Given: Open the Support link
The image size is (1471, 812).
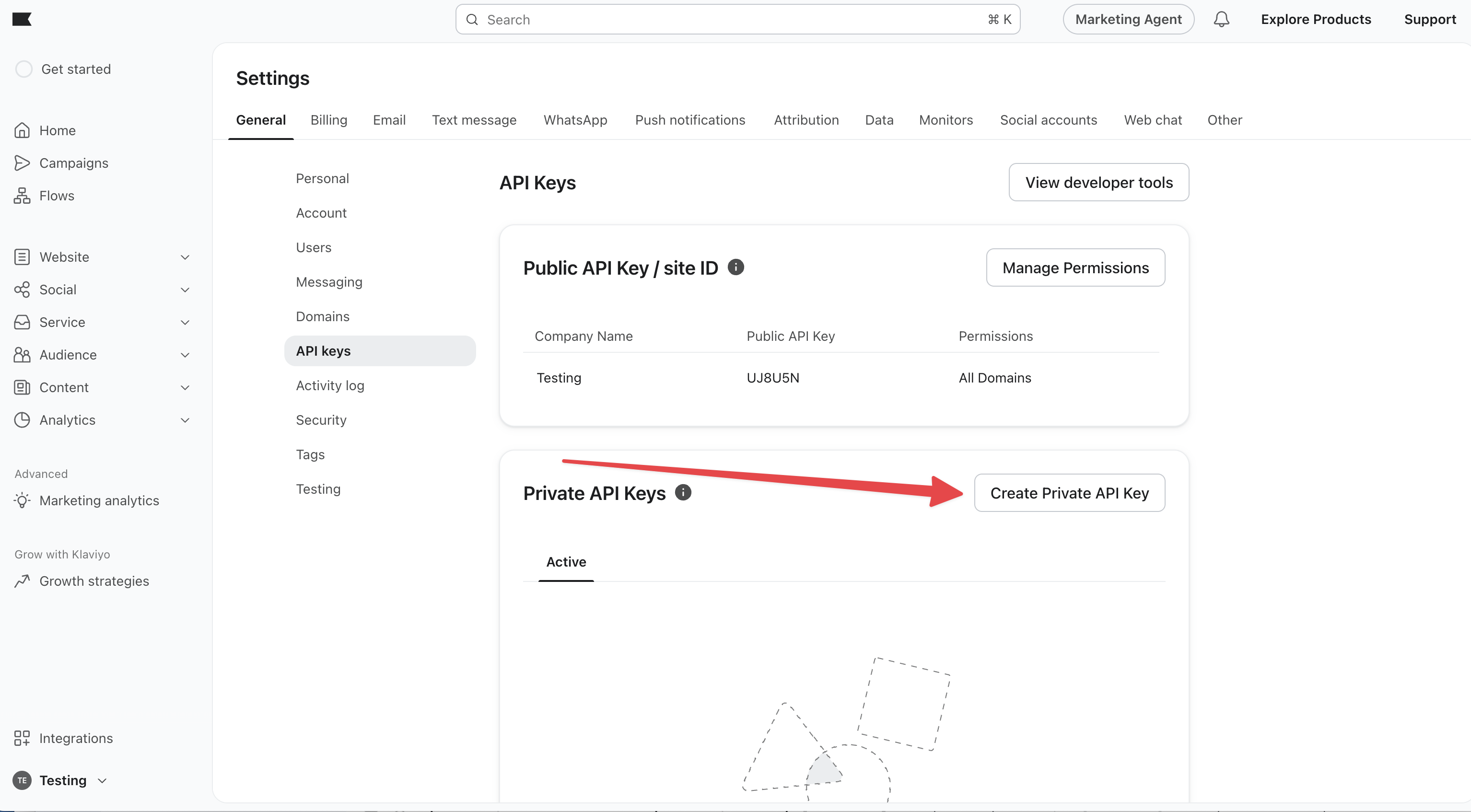Looking at the screenshot, I should click(x=1430, y=20).
